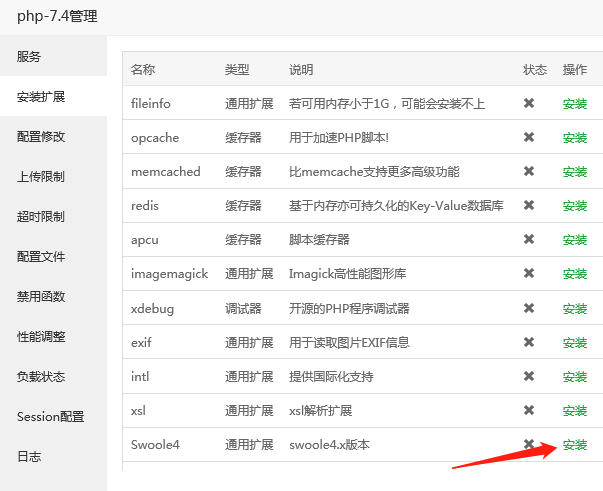Click the fileinfo status X icon
Screen dimensions: 603x491
tap(529, 103)
